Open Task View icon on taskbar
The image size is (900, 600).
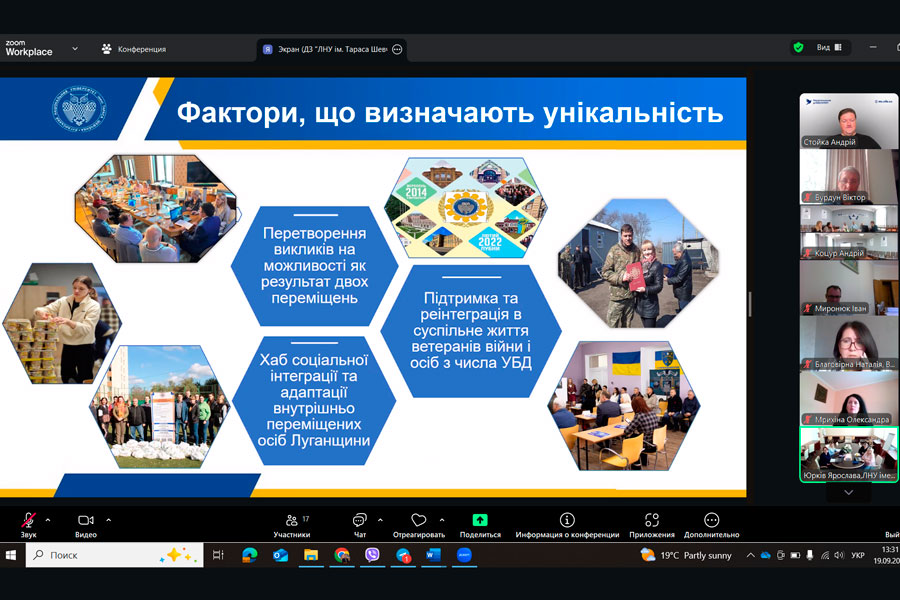218,555
